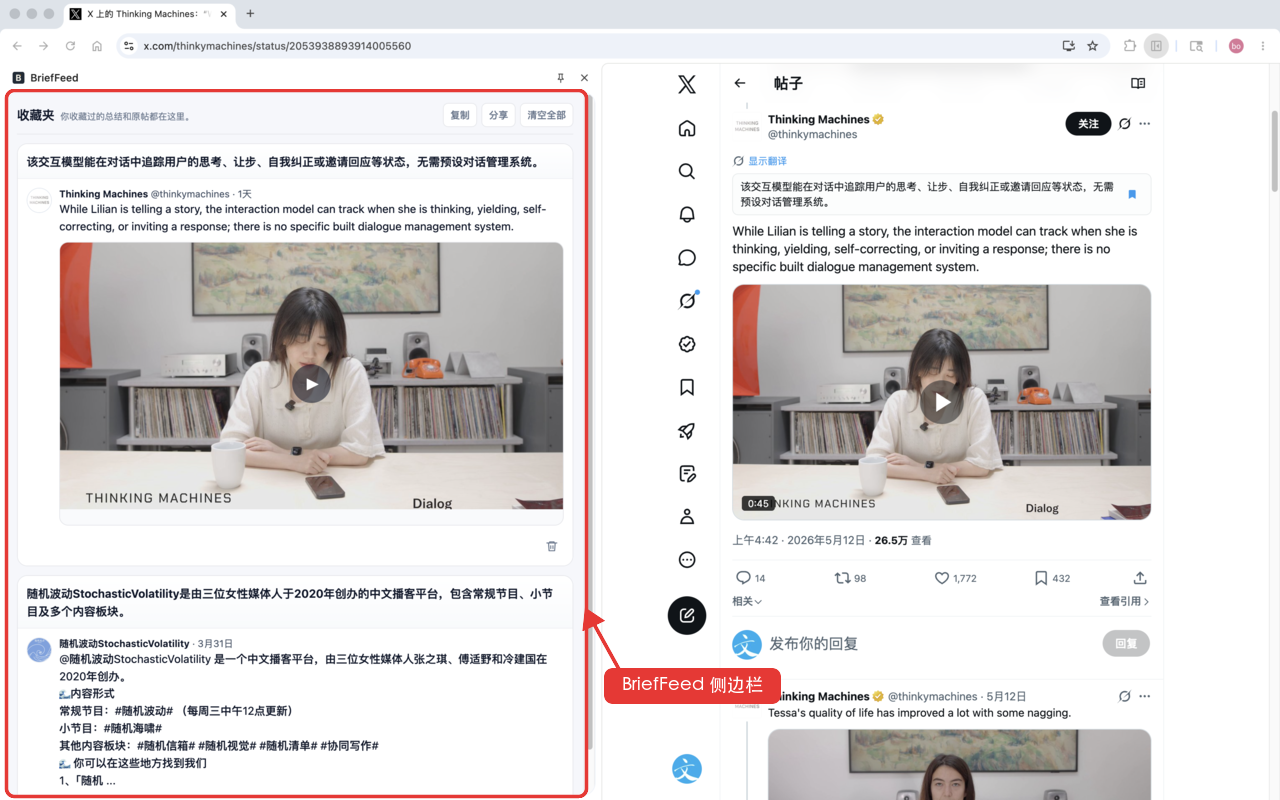Delete the Thinking Machines saved card

[552, 546]
